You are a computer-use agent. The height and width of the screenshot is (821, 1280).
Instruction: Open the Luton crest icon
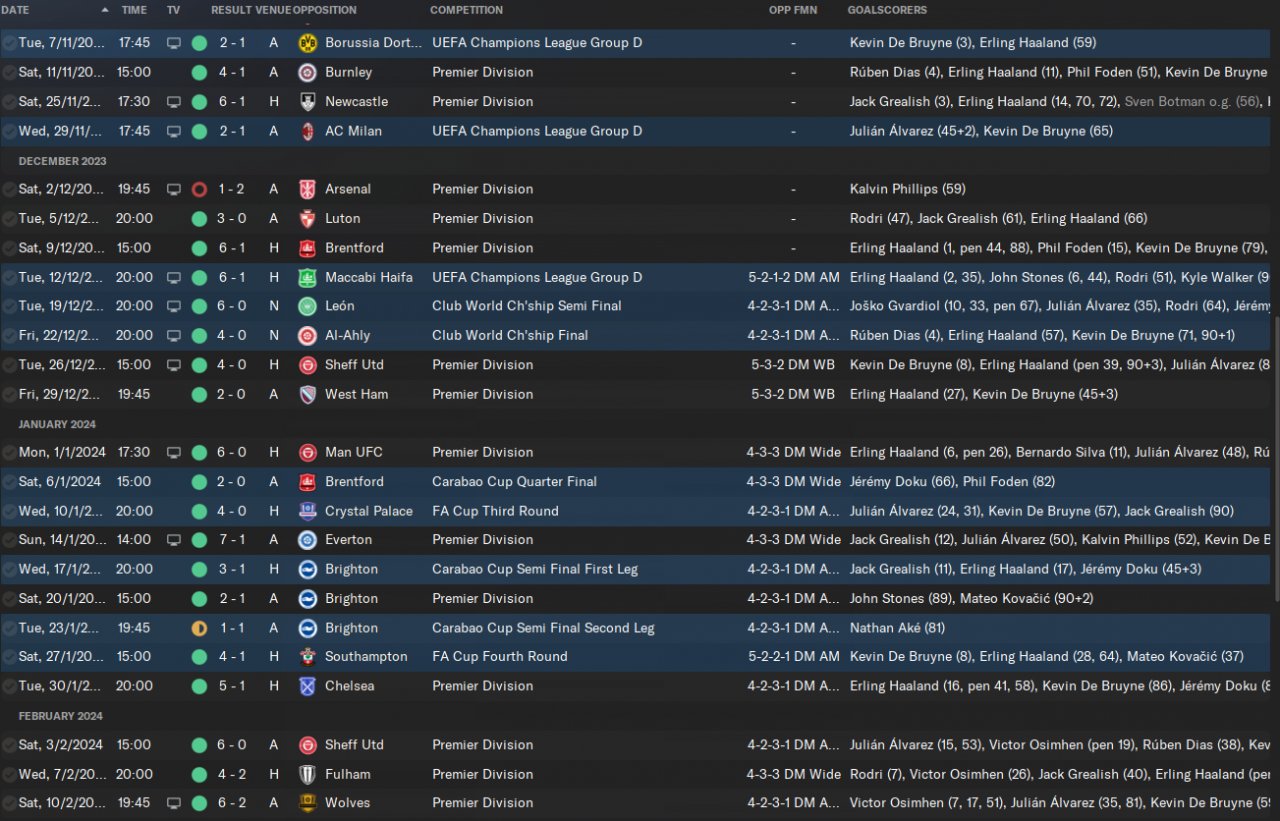[307, 218]
